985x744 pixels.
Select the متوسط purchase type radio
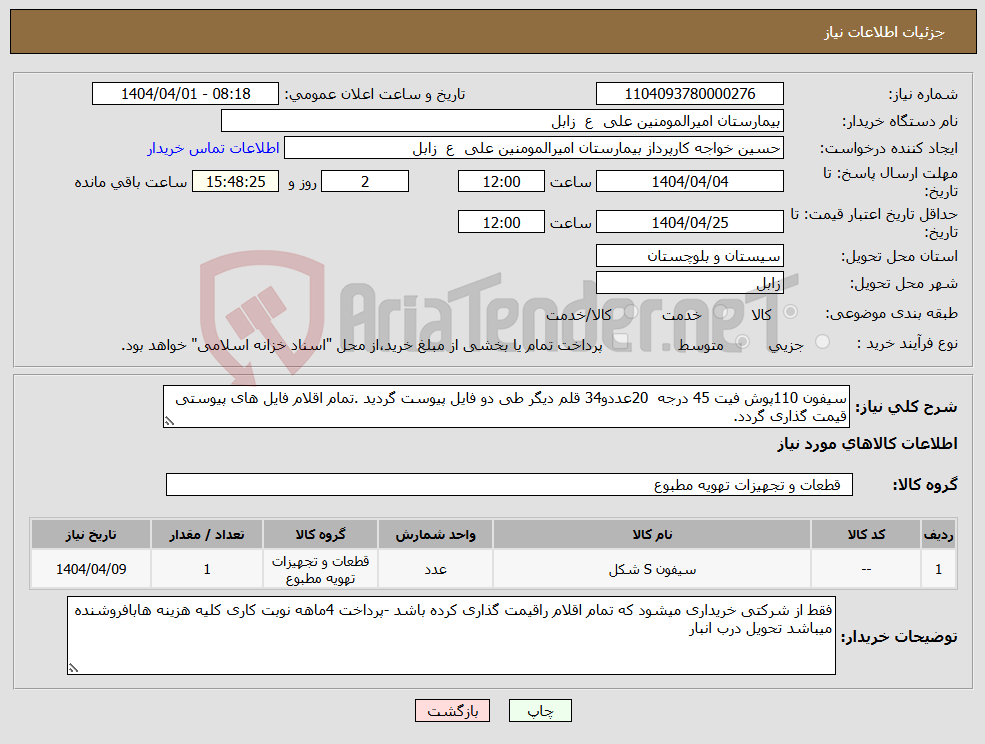pos(743,342)
